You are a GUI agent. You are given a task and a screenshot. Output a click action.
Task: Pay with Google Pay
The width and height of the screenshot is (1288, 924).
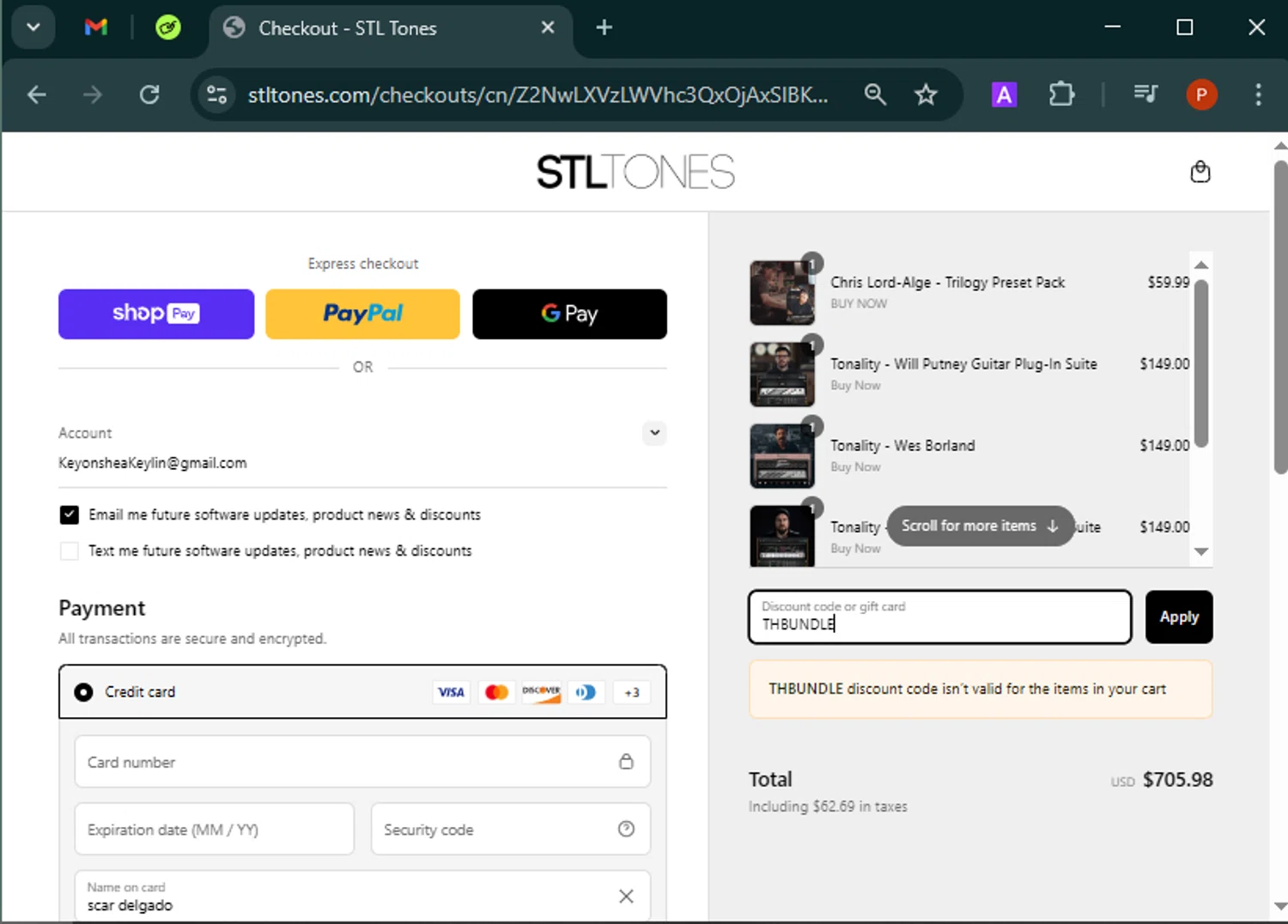coord(569,314)
